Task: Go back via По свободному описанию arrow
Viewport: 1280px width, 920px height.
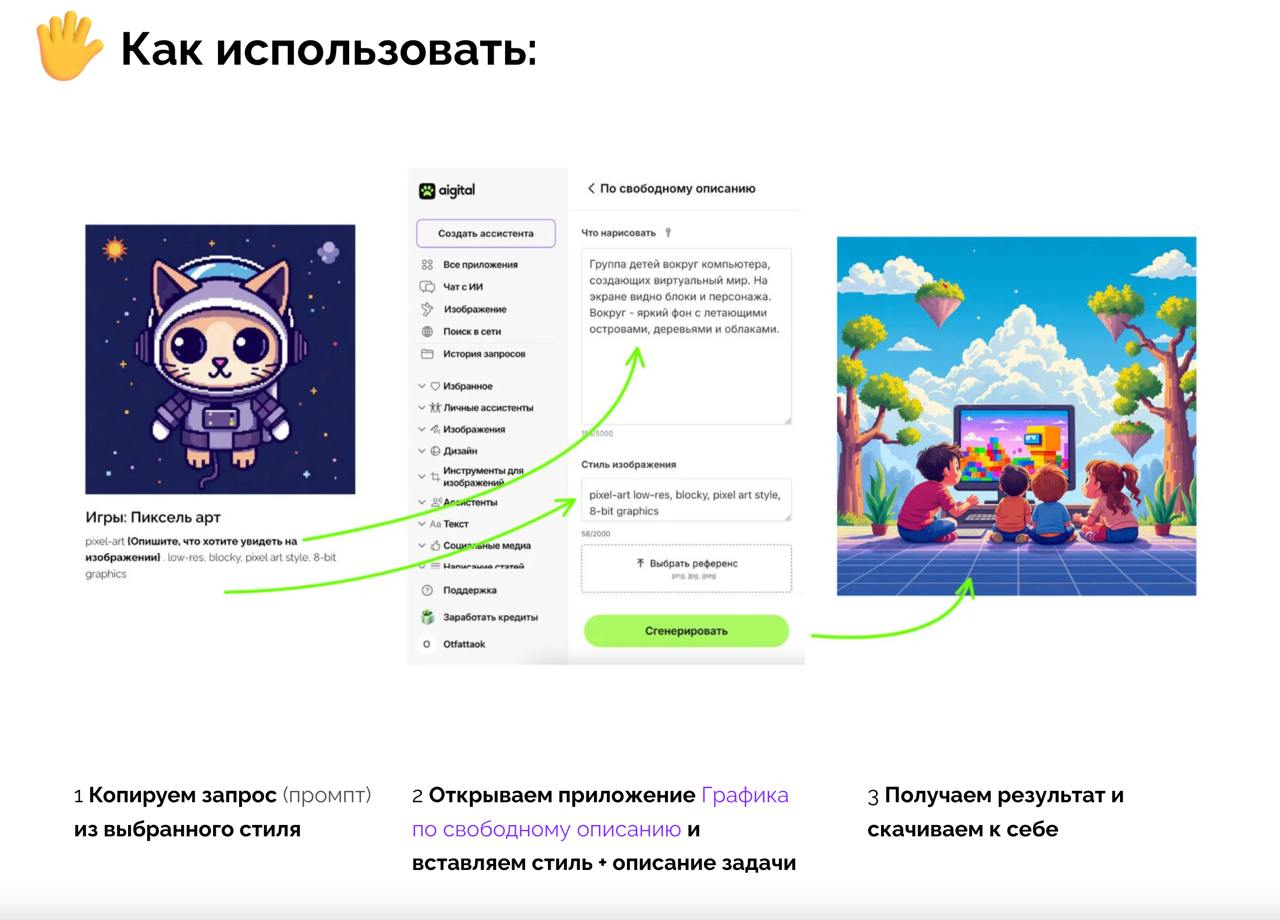Action: pyautogui.click(x=591, y=188)
